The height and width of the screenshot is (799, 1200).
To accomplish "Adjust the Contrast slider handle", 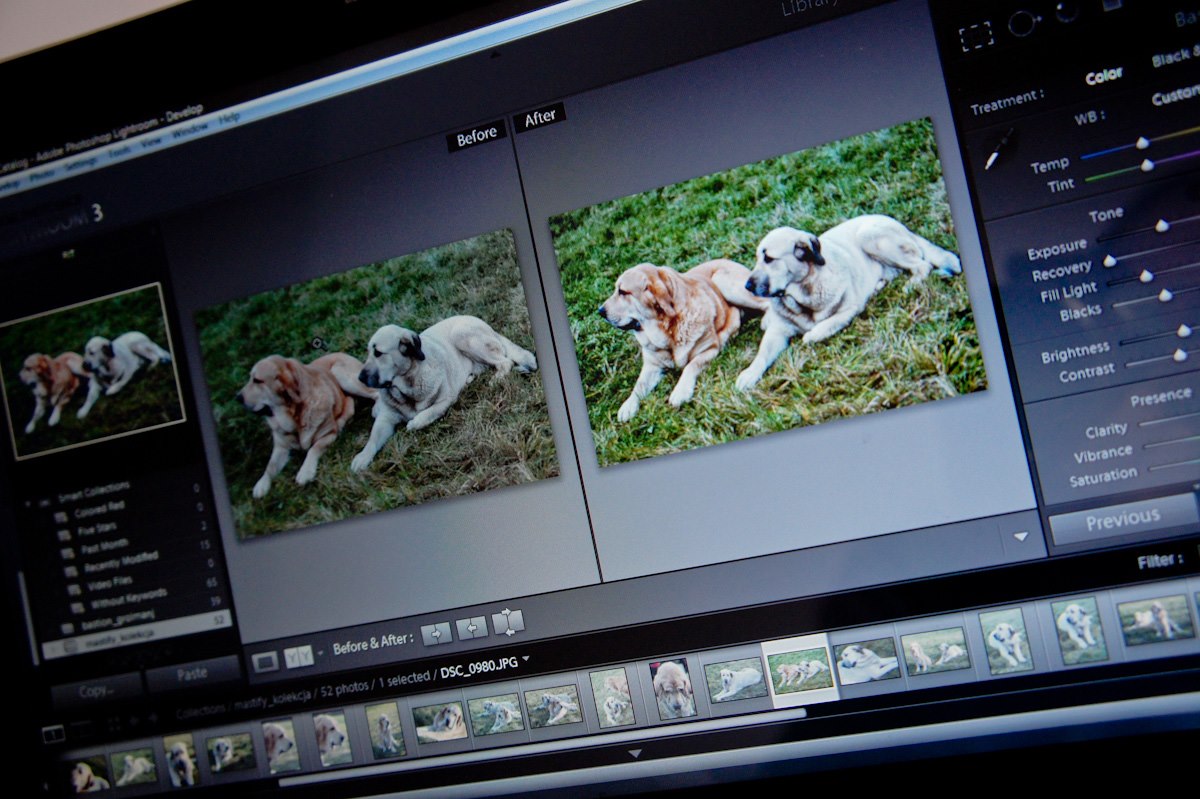I will coord(1179,355).
